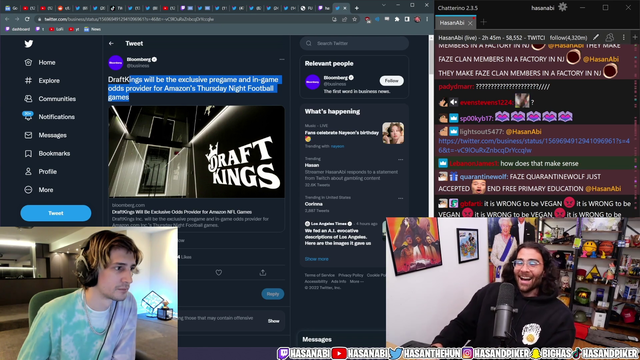Open Chatterino settings gear icon

562,7
